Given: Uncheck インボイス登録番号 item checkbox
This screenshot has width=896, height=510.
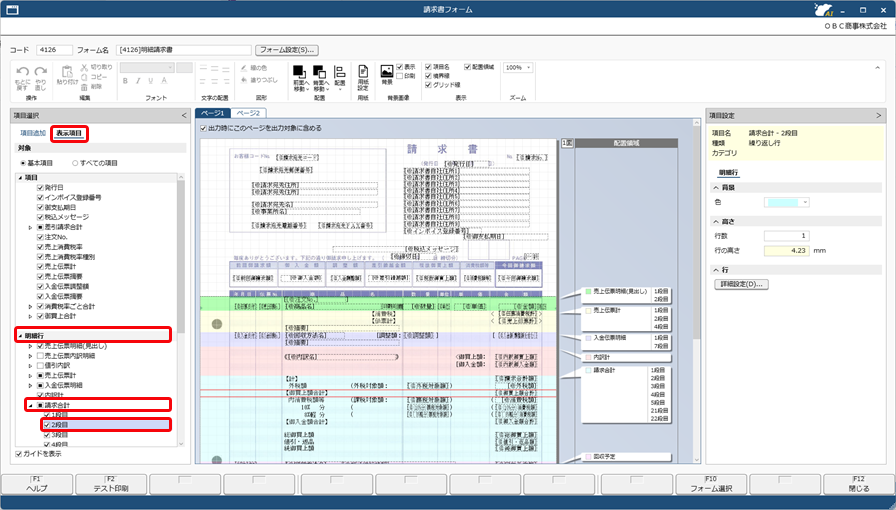Looking at the screenshot, I should click(40, 197).
